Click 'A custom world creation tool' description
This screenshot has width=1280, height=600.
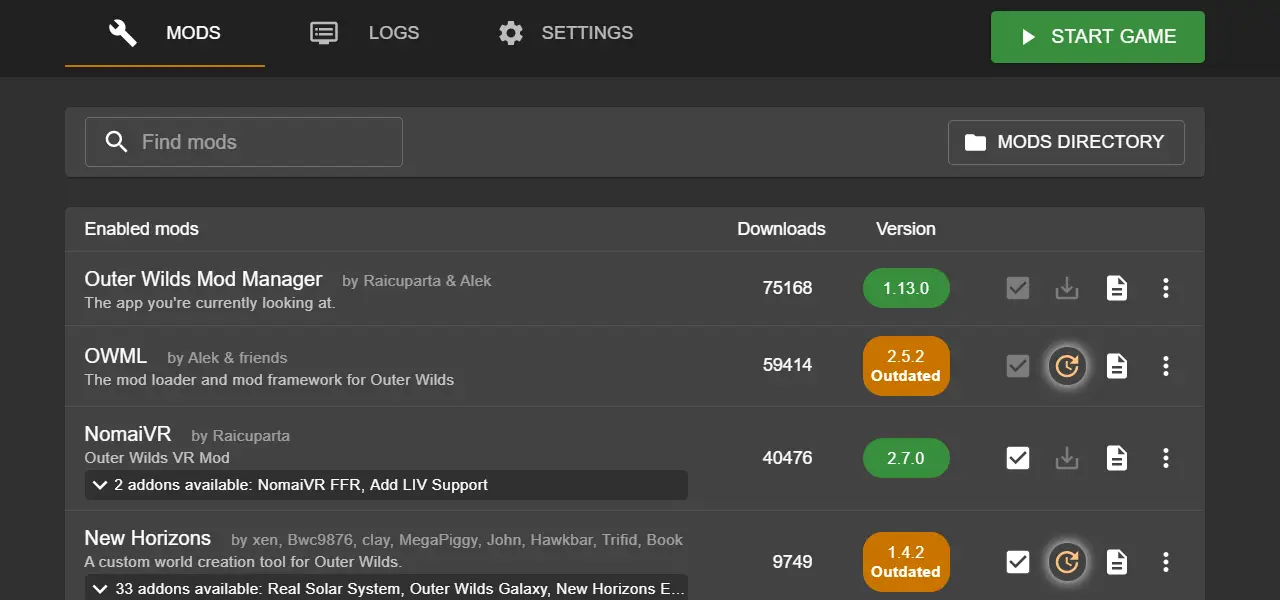[243, 562]
